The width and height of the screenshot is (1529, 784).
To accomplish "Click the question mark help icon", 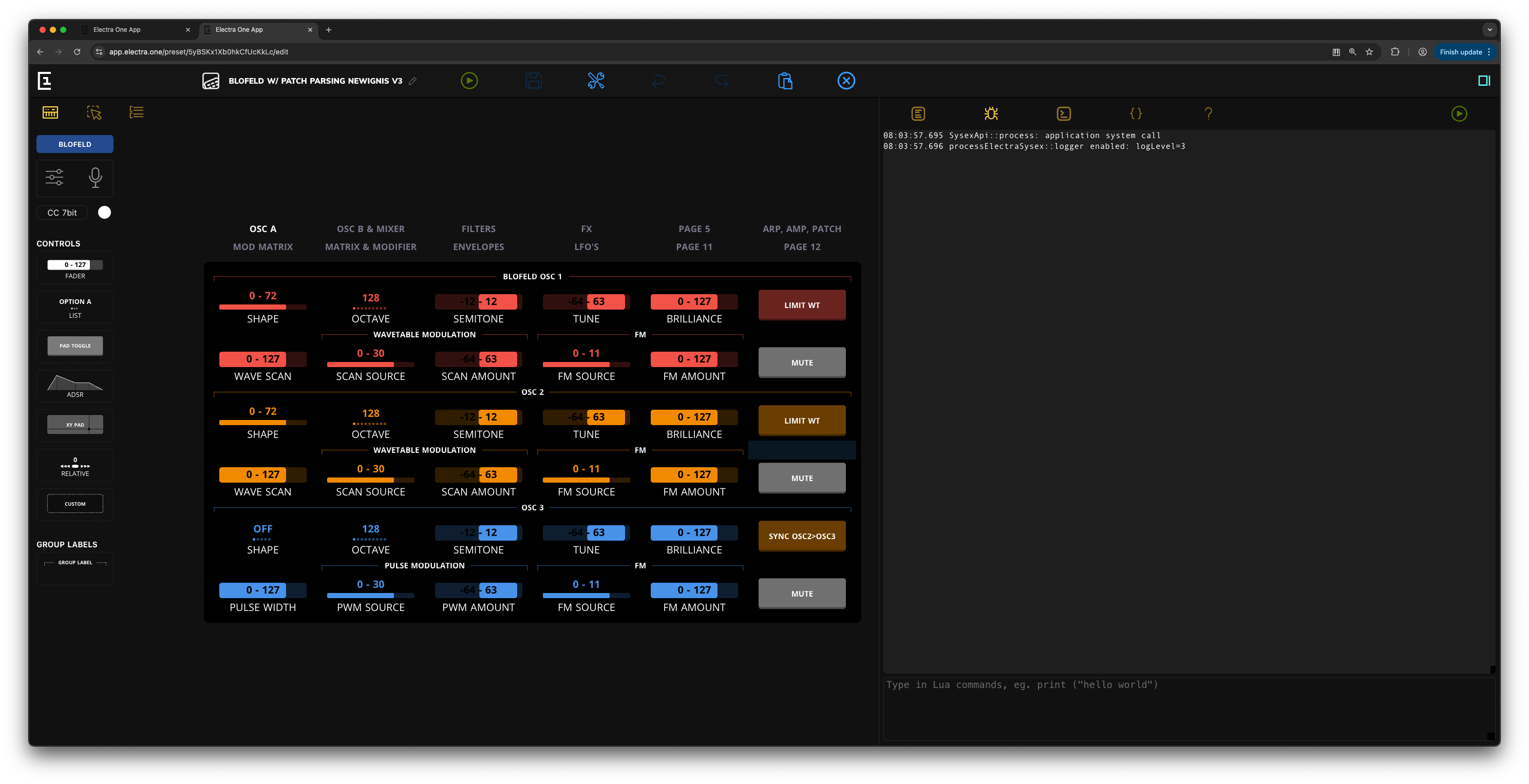I will click(x=1208, y=113).
